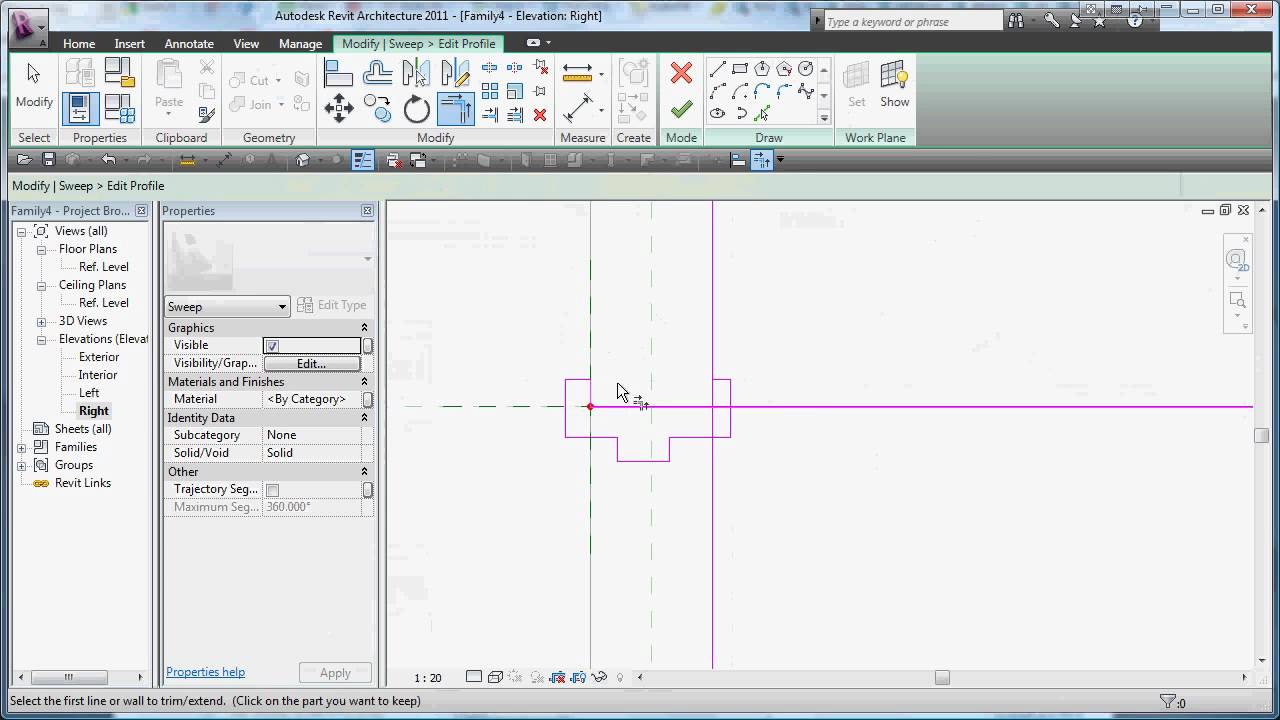Click the Visibility/Graphics Edit... button
The image size is (1280, 720).
point(311,364)
